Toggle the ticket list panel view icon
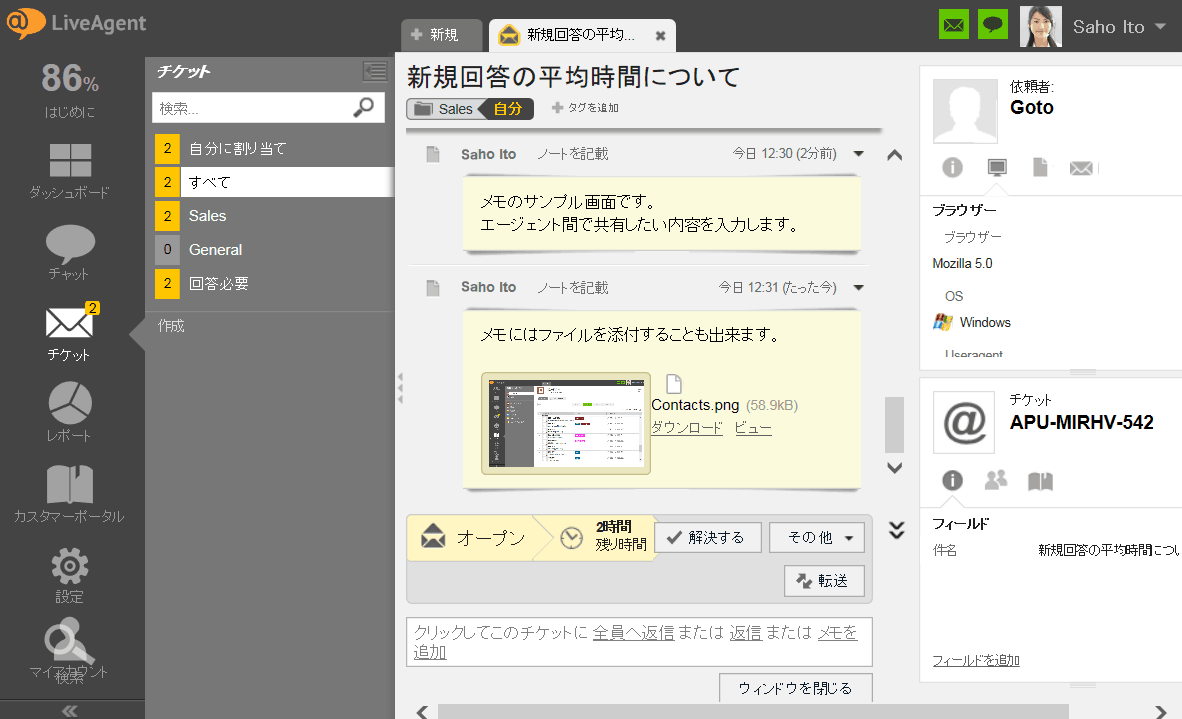Image resolution: width=1182 pixels, height=719 pixels. click(x=375, y=71)
